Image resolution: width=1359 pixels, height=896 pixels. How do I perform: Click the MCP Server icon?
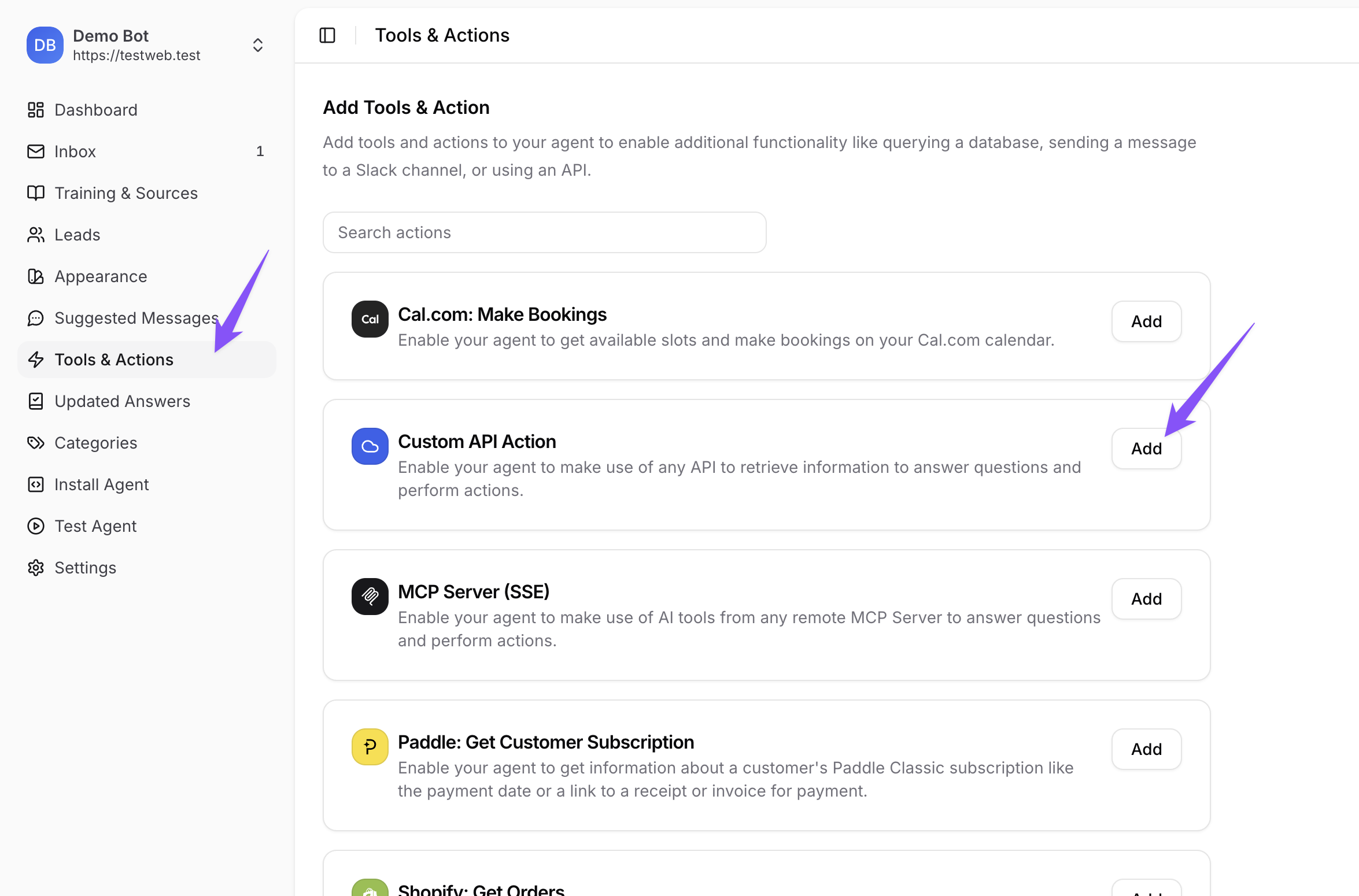(370, 597)
